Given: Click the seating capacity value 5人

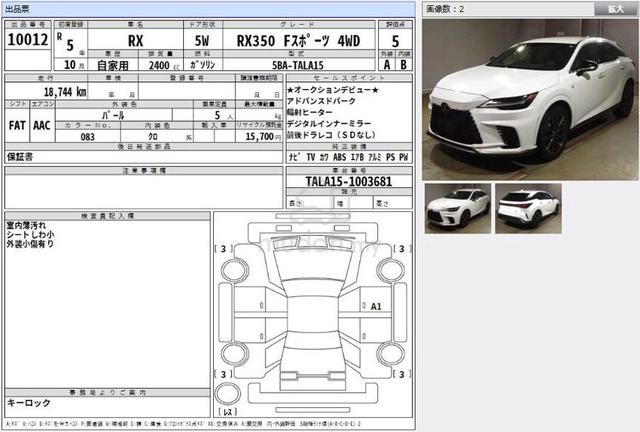Looking at the screenshot, I should pos(223,116).
